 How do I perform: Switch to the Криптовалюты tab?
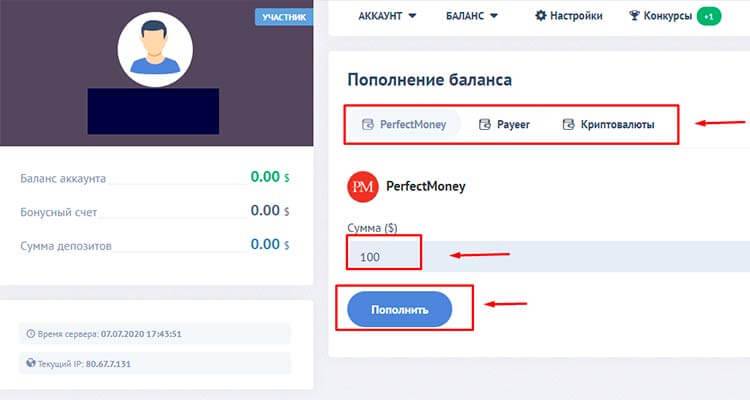[x=608, y=124]
